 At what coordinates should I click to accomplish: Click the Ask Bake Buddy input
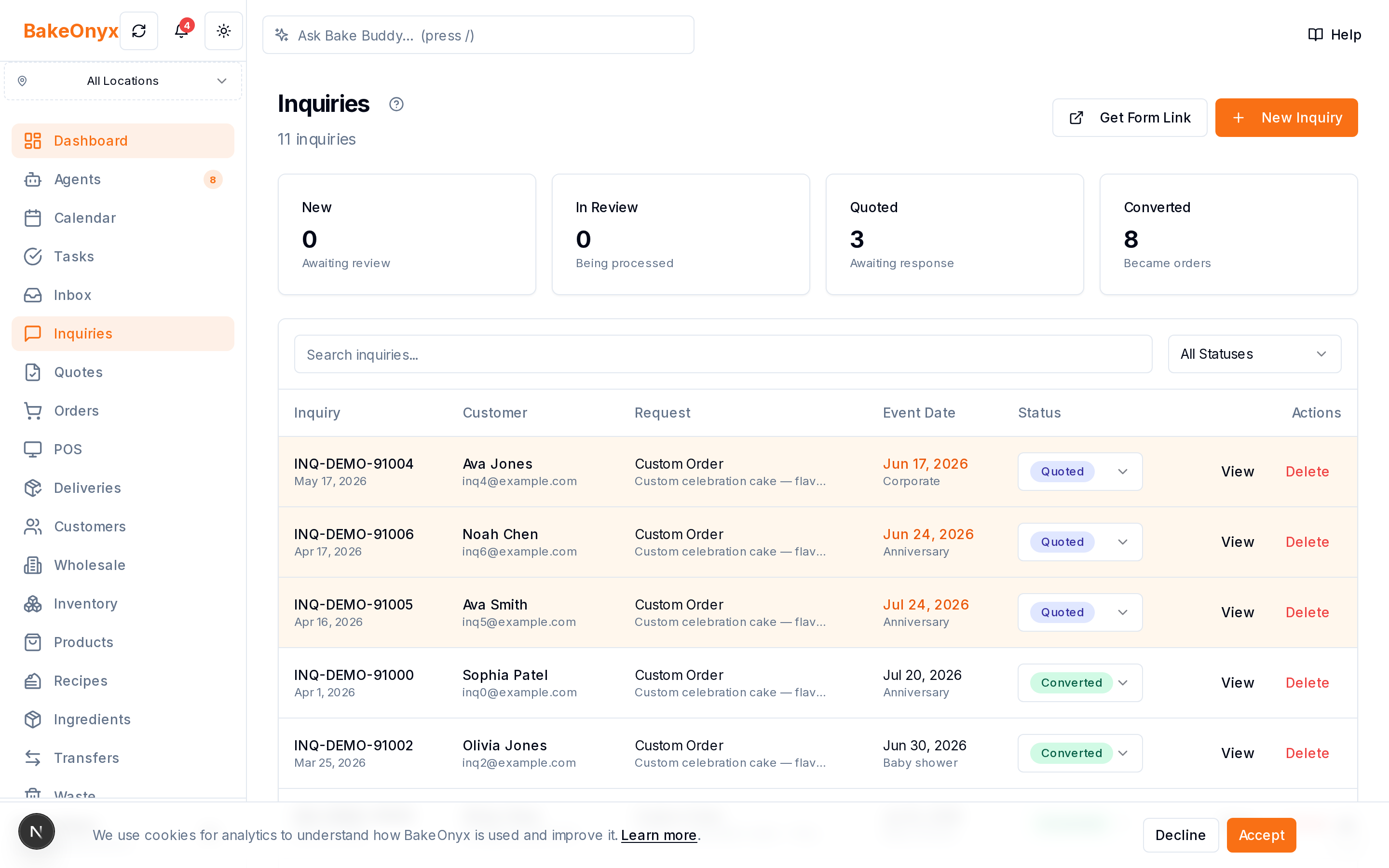tap(478, 35)
